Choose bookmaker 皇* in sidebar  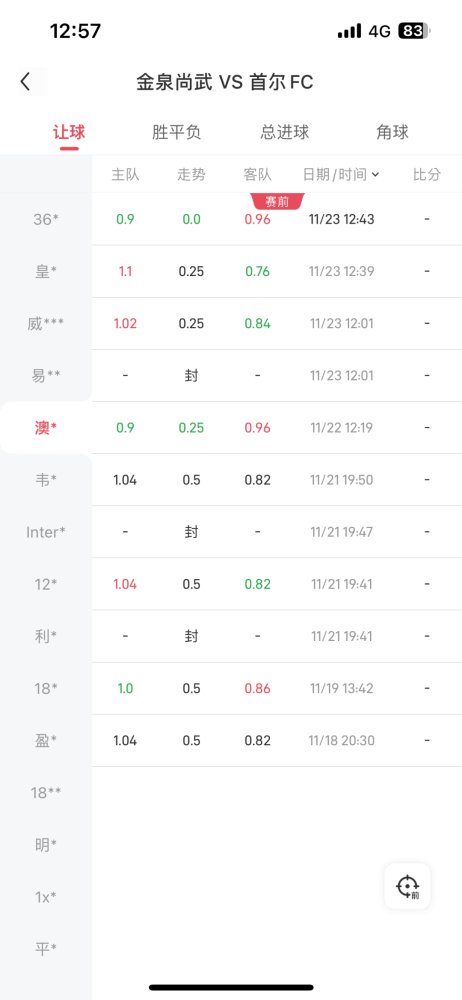click(46, 272)
